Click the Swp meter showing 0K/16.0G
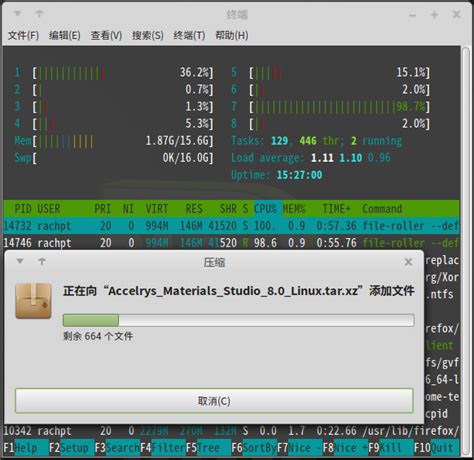Viewport: 474px width, 460px height. pyautogui.click(x=114, y=158)
